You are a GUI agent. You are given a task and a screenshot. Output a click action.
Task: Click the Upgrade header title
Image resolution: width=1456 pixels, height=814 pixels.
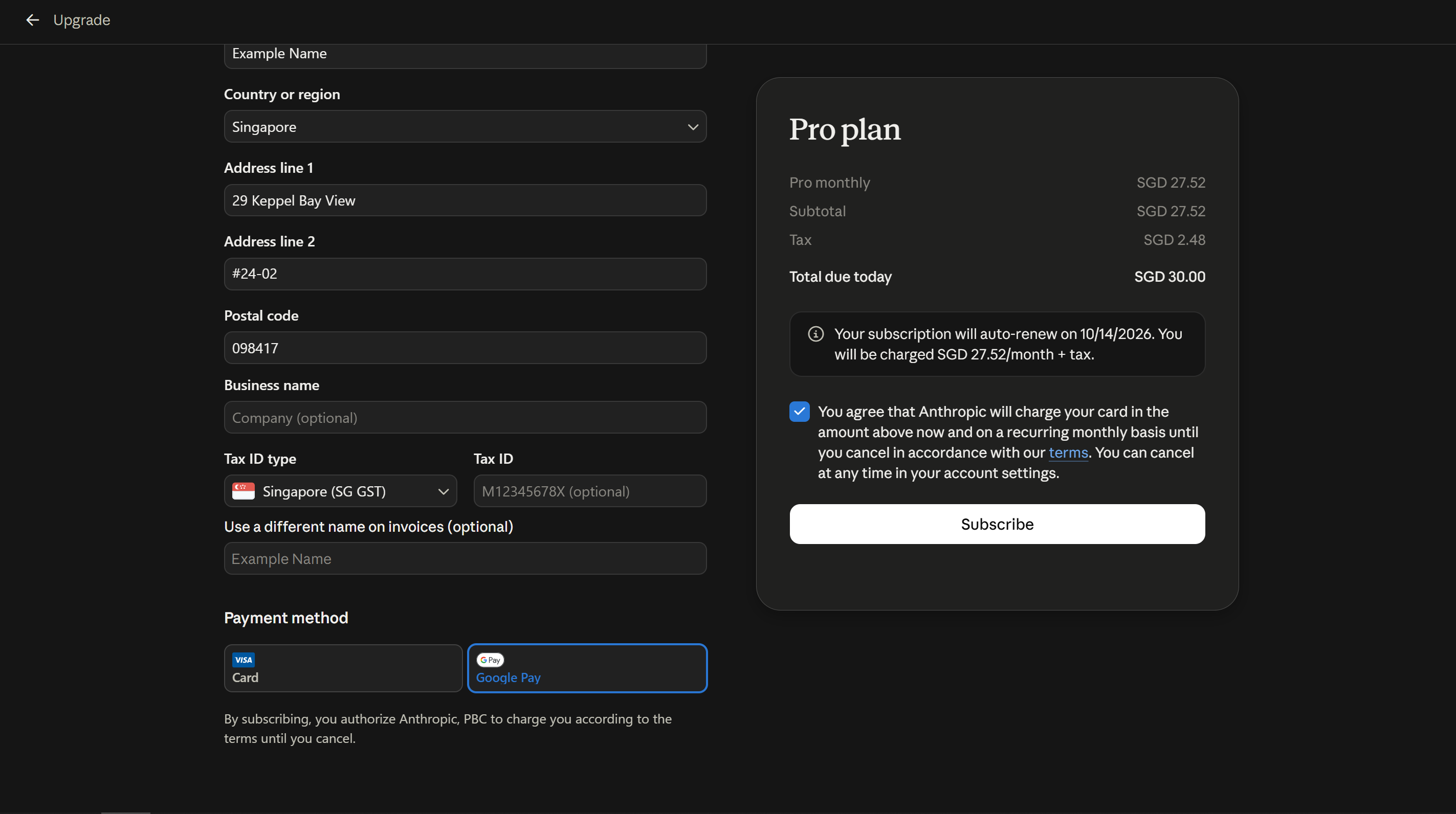pyautogui.click(x=81, y=20)
